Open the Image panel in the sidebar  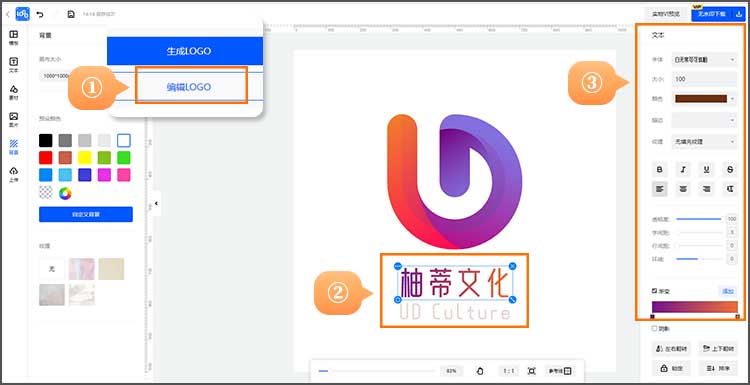14,119
